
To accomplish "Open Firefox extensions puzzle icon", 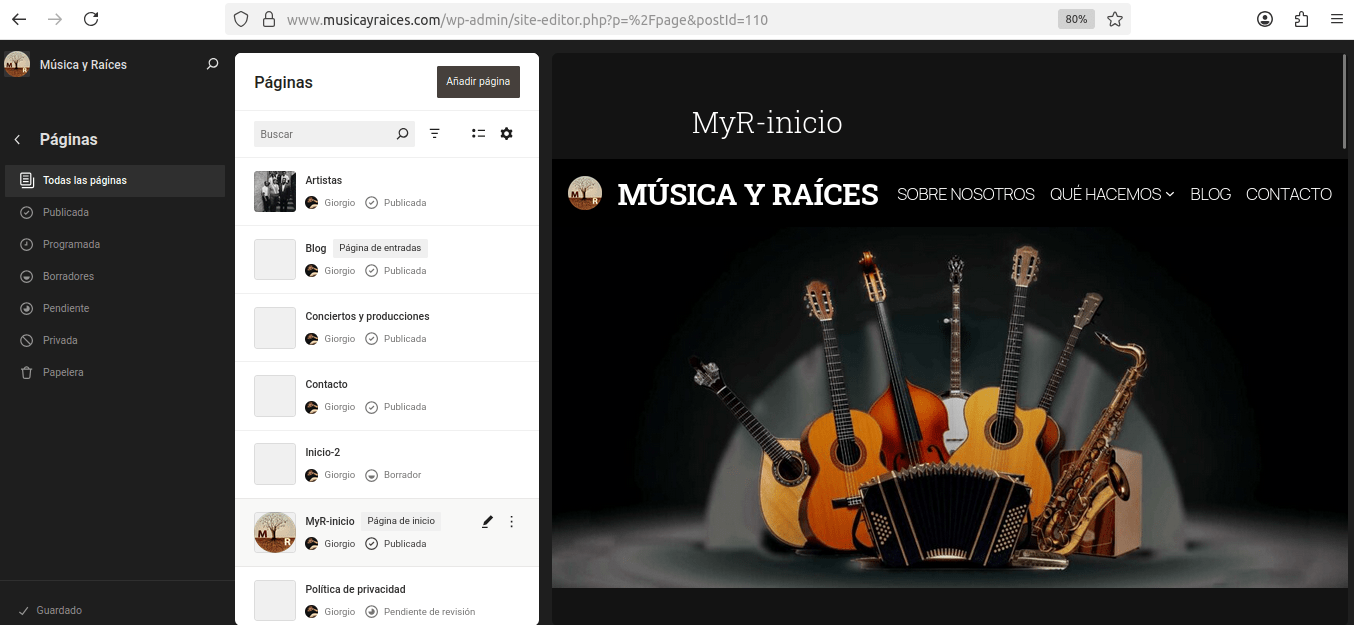I will 1301,19.
